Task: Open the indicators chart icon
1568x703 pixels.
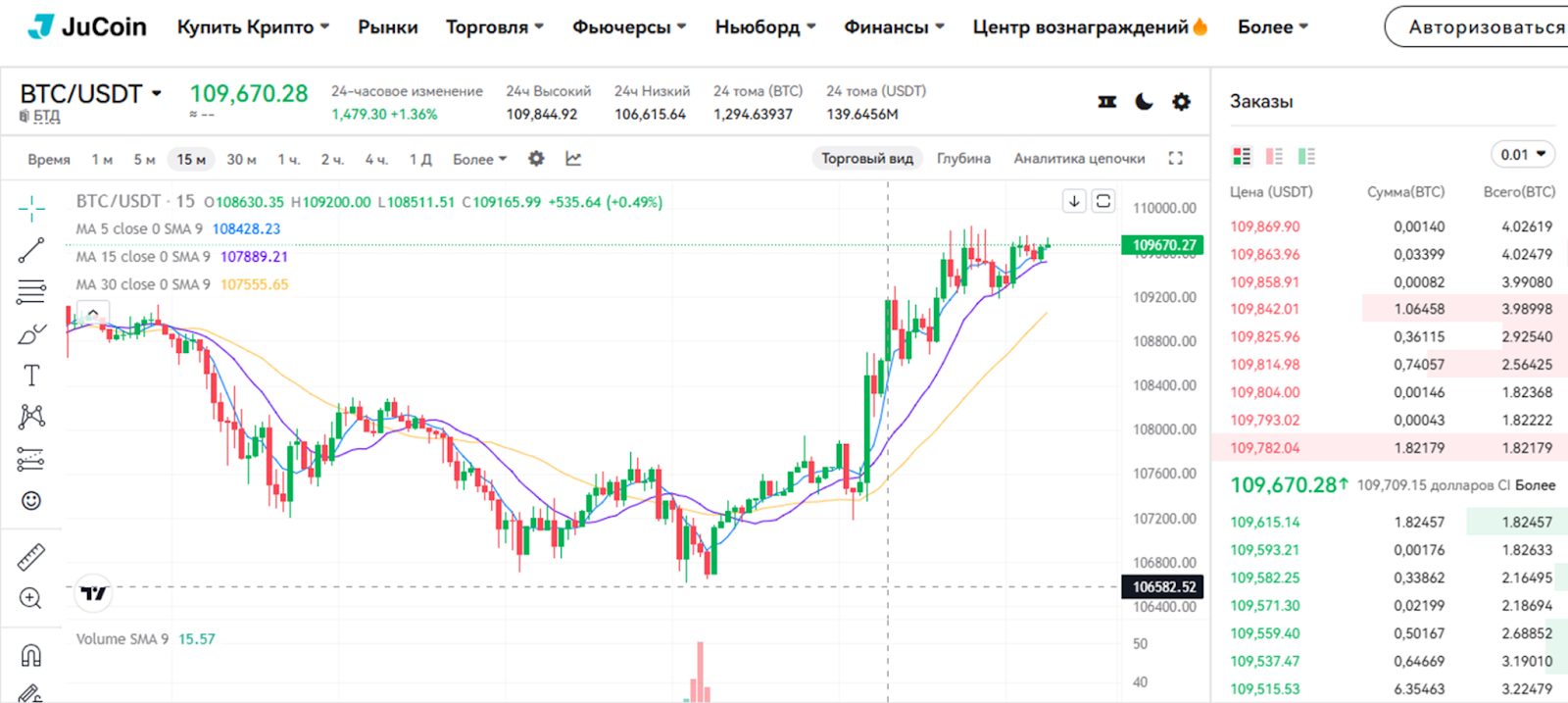Action: [573, 158]
